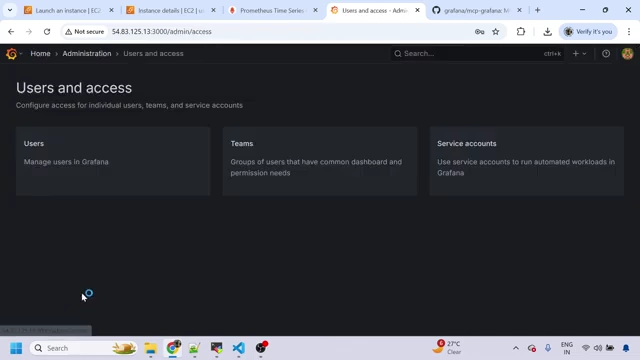Open the password manager key icon
This screenshot has width=640, height=360.
pyautogui.click(x=479, y=31)
